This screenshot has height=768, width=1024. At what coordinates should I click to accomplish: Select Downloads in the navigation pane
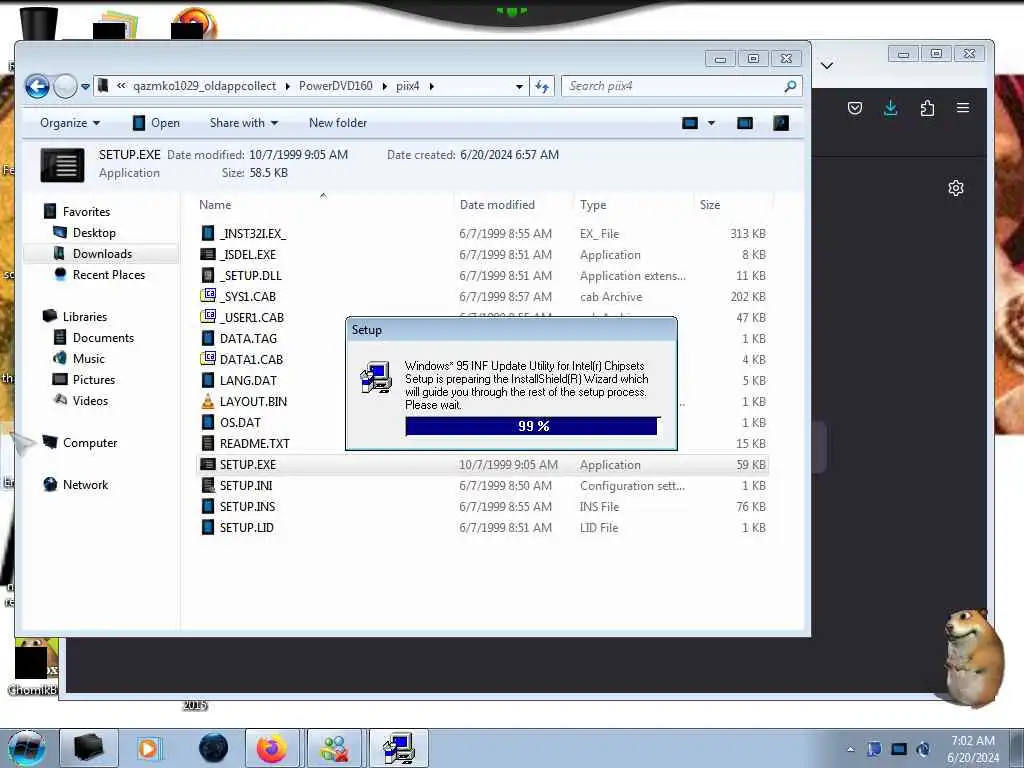click(x=102, y=253)
